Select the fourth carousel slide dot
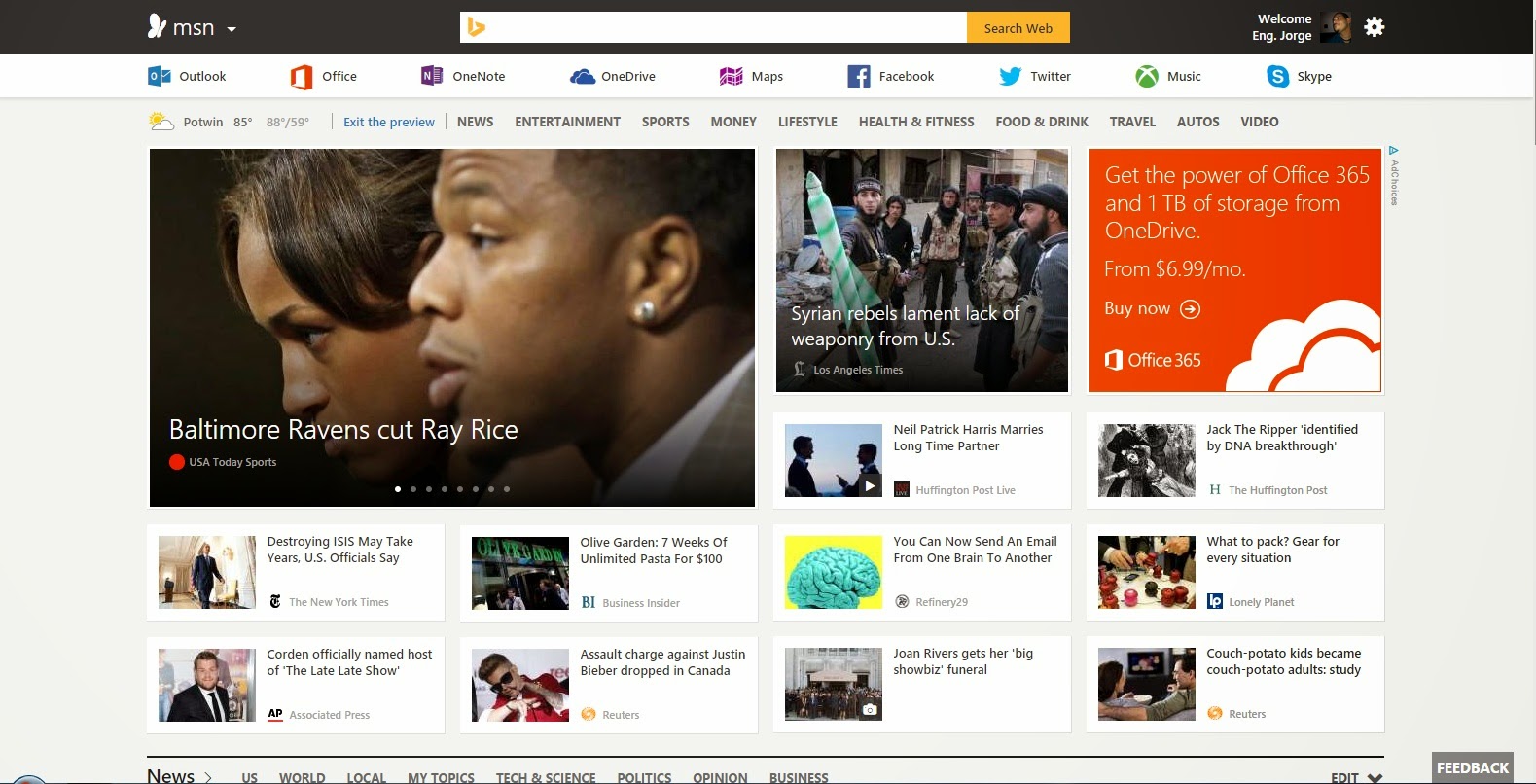The image size is (1536, 784). coord(445,489)
